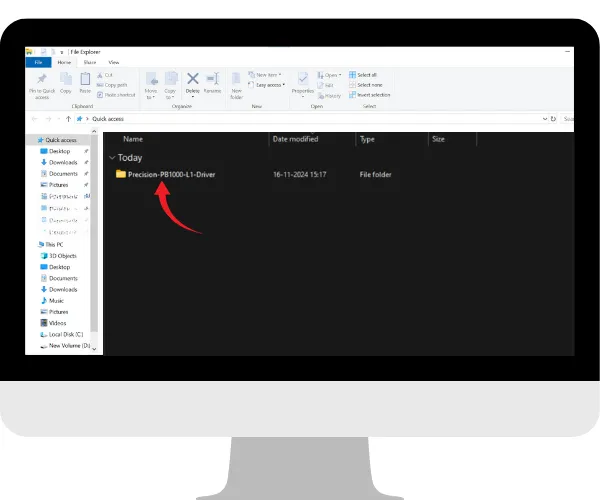Click the Forward navigation arrow
The height and width of the screenshot is (500, 600).
(x=48, y=119)
